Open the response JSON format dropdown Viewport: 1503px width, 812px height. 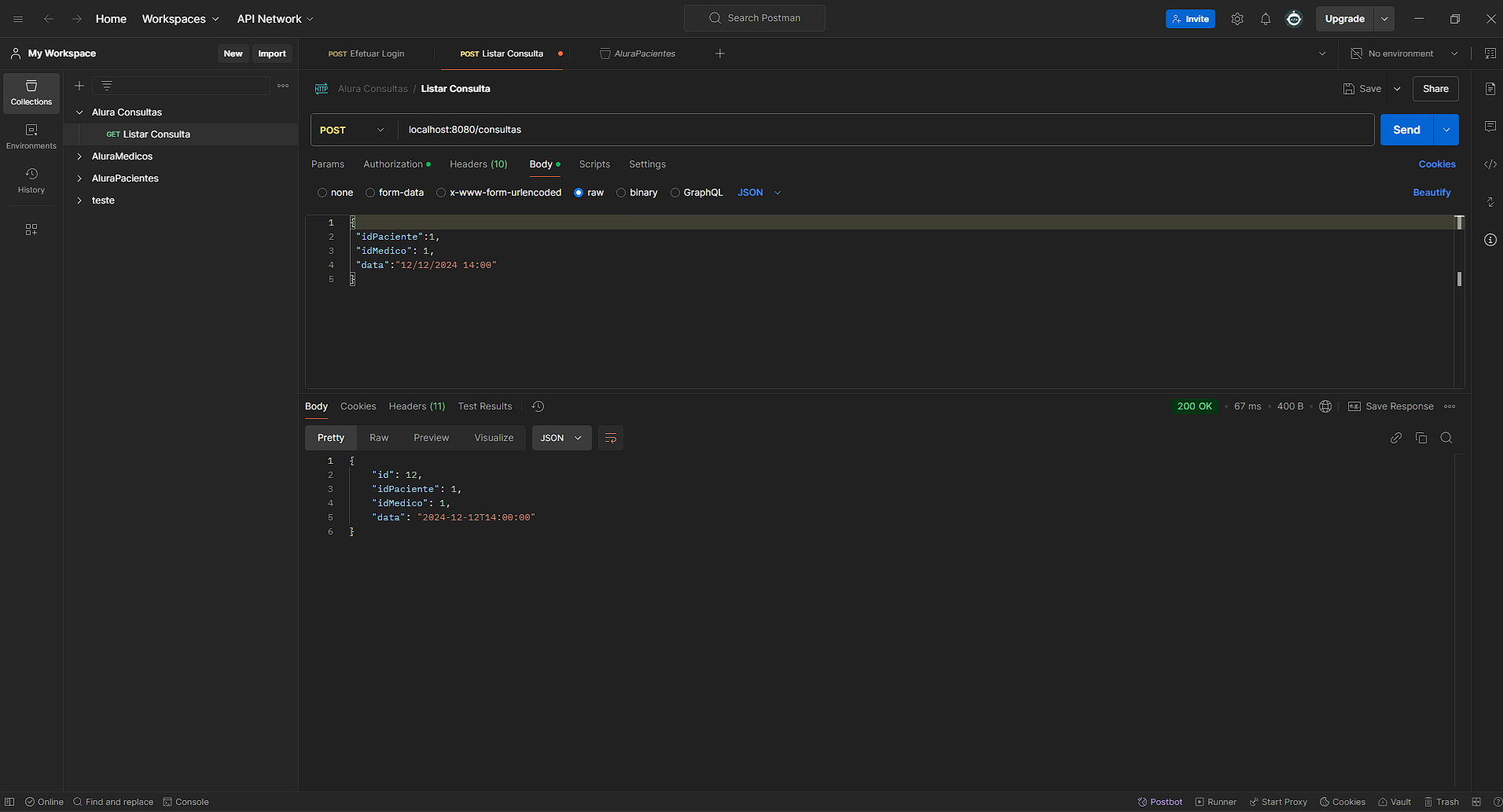point(561,438)
